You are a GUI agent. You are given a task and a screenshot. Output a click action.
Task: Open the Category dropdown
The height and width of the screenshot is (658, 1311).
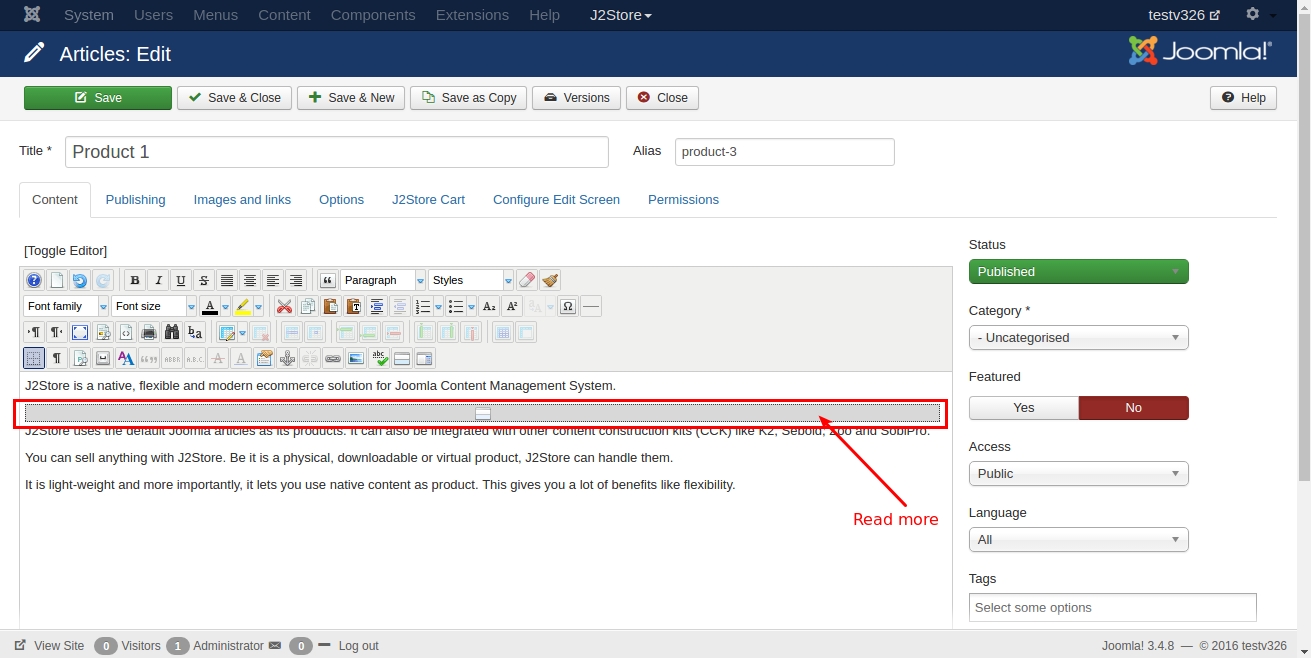(1078, 338)
